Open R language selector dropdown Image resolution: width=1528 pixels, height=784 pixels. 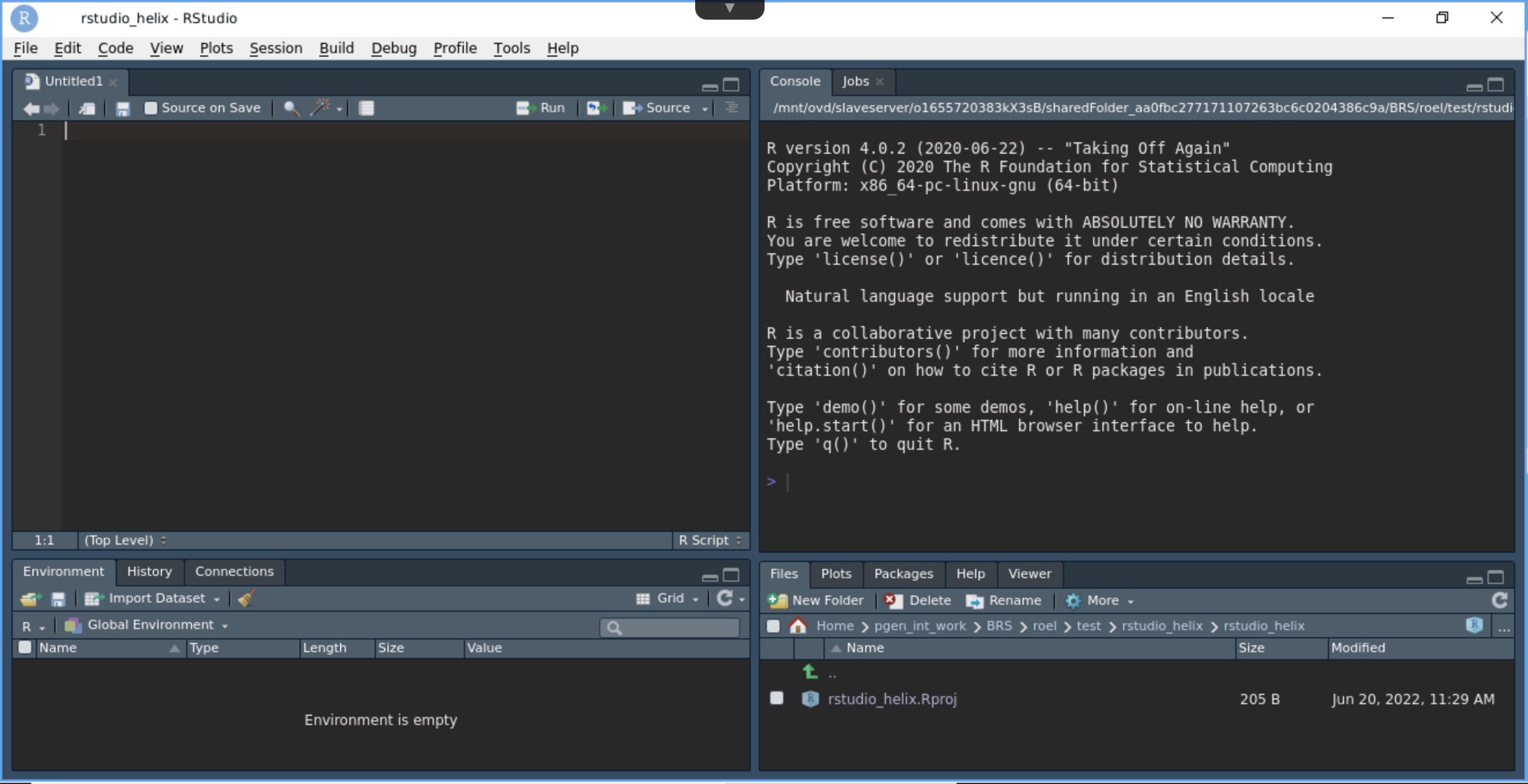[34, 626]
